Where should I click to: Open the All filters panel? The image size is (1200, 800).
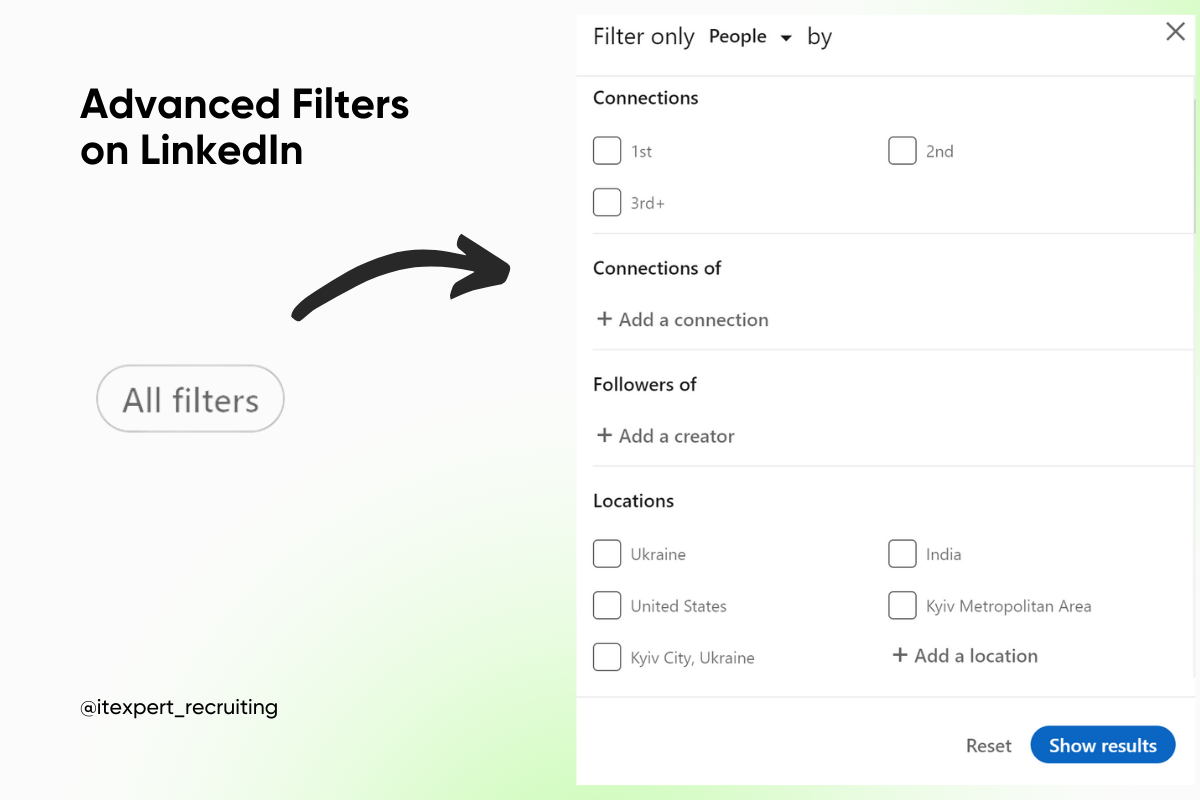click(x=190, y=398)
